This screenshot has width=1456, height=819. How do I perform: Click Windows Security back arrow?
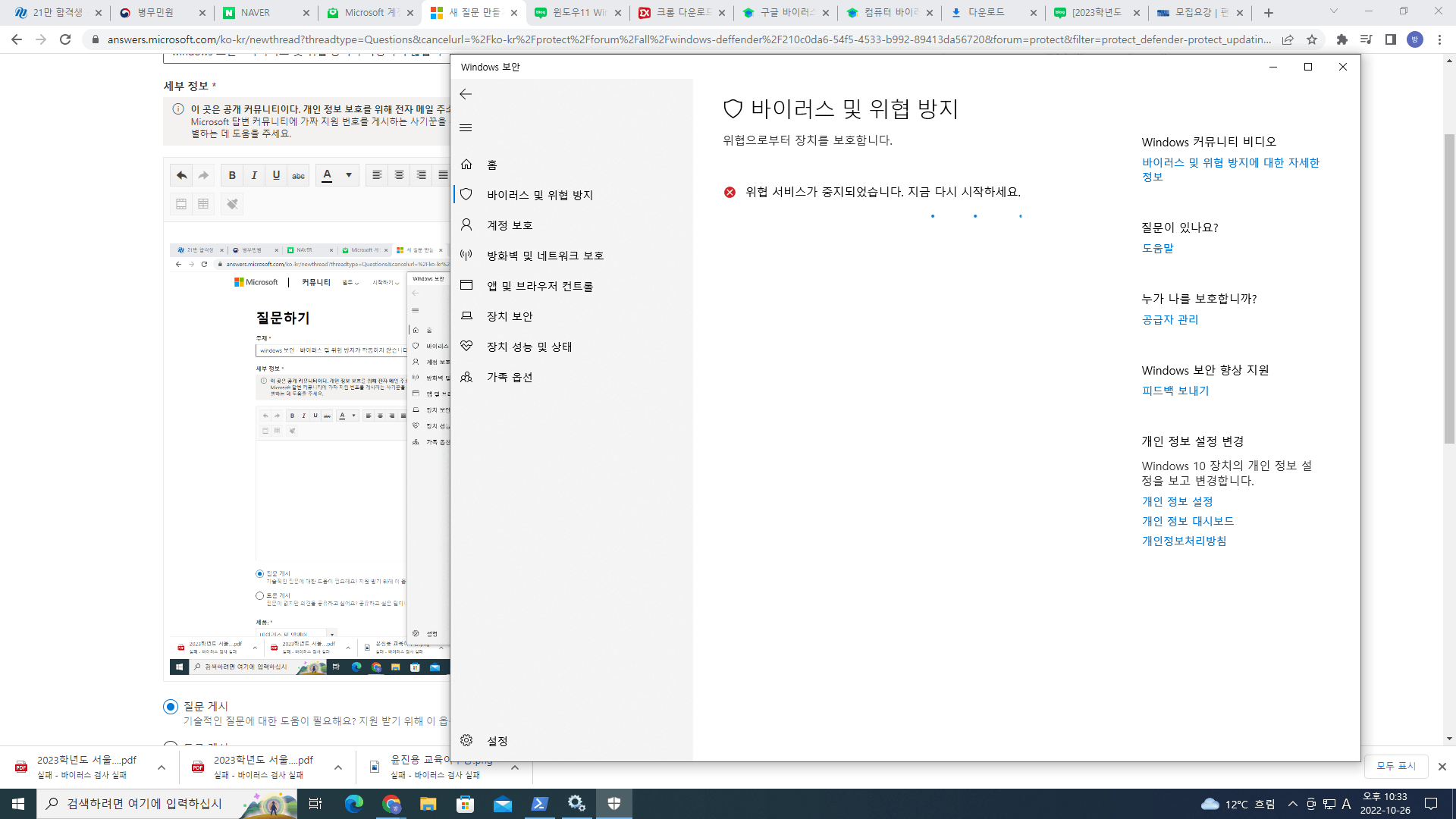(x=466, y=94)
